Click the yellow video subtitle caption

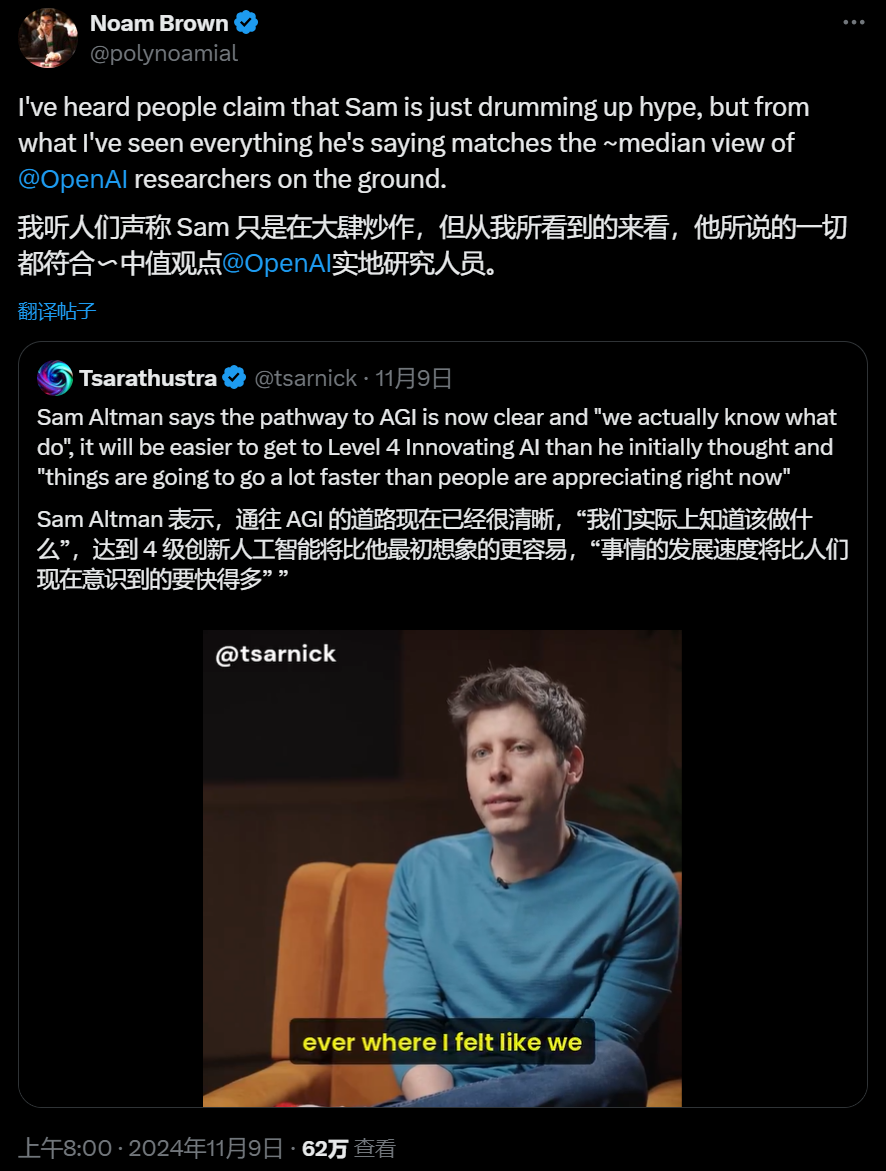coord(442,1042)
